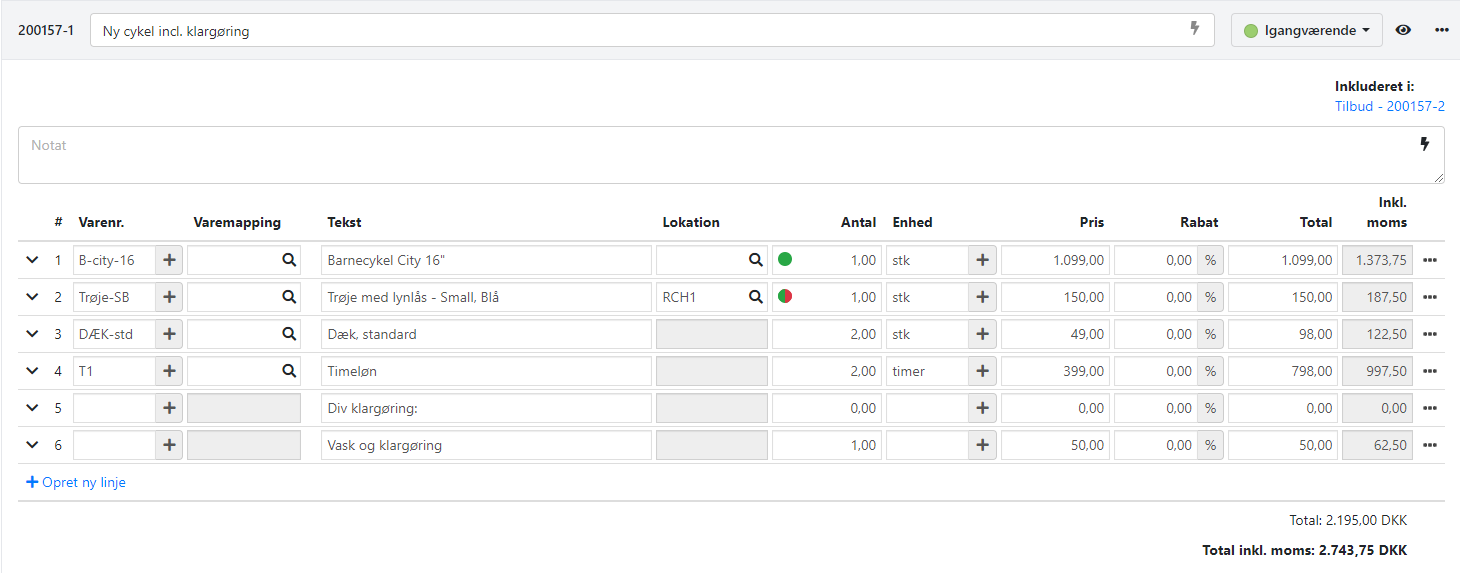The width and height of the screenshot is (1460, 573).
Task: Open the top-right three-dot options menu
Action: pyautogui.click(x=1441, y=30)
